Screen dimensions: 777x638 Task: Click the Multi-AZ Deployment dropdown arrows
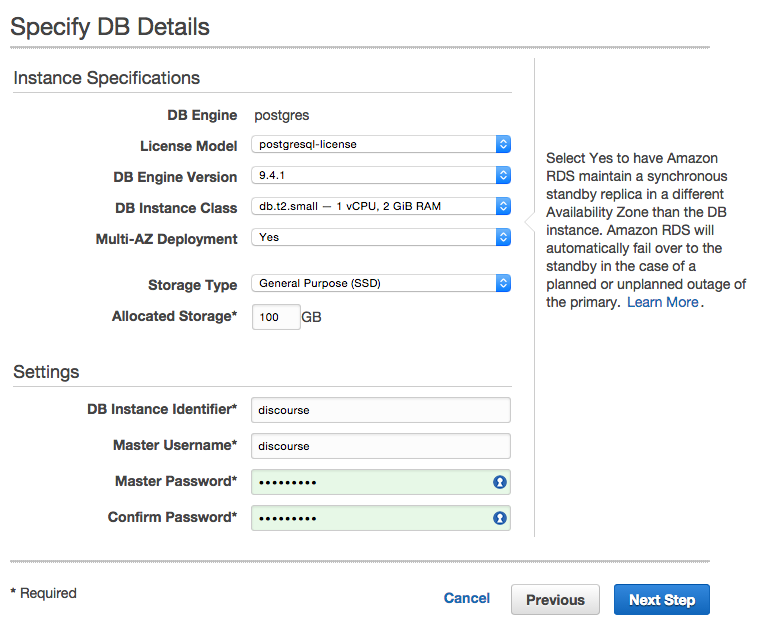point(503,237)
